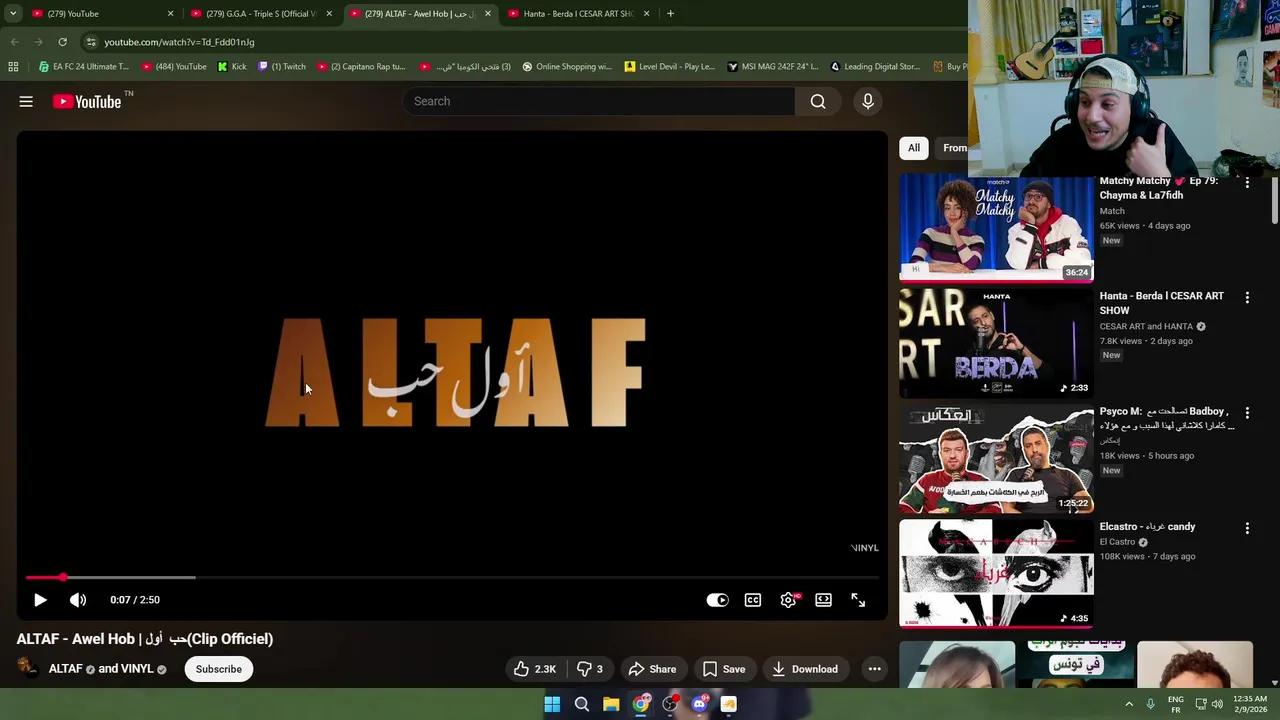Close the G.G.A - Triple S tab
The image size is (1280, 720).
tap(329, 14)
